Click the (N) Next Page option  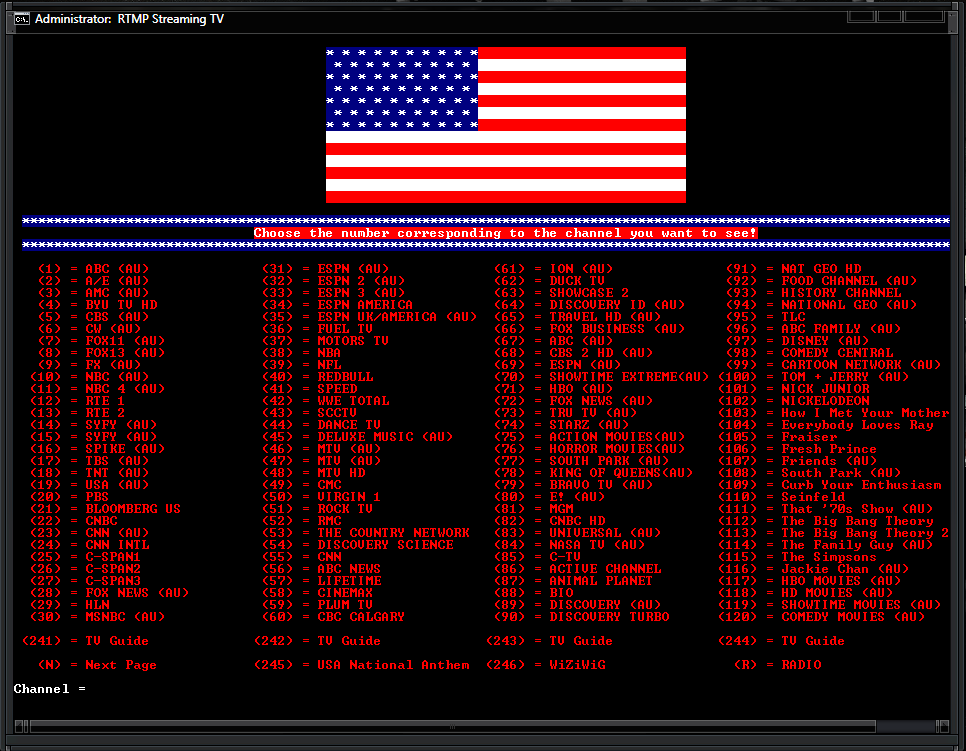click(98, 665)
